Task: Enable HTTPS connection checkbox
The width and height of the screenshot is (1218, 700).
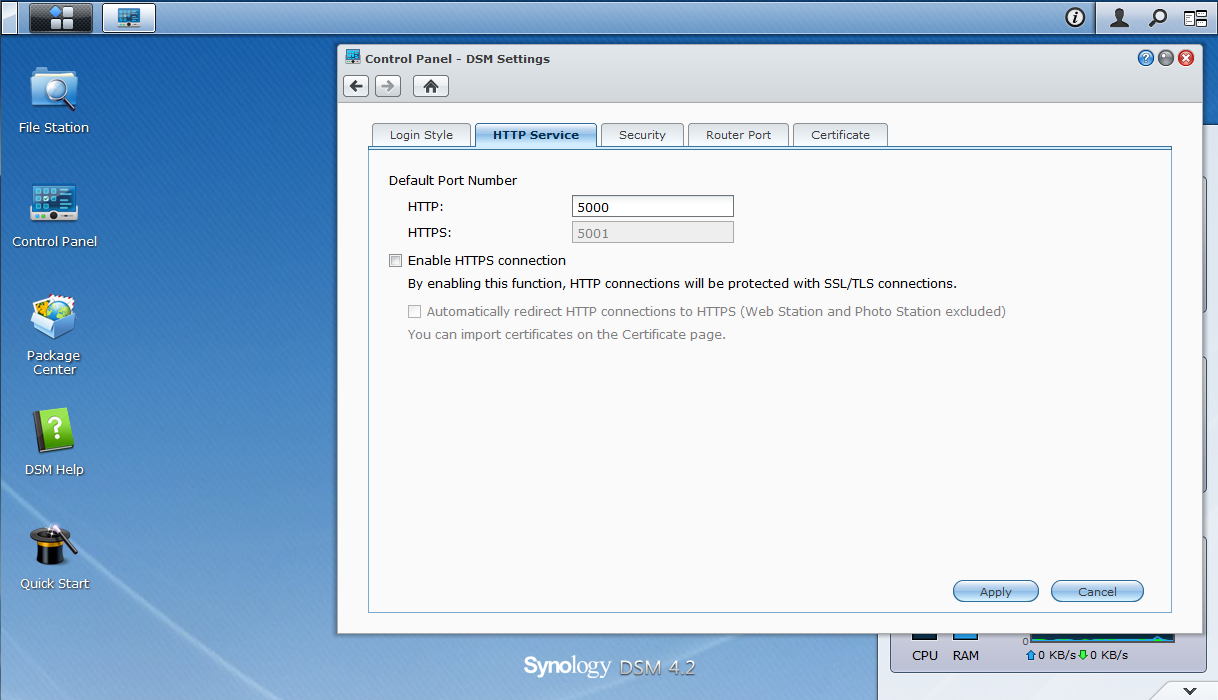Action: pos(396,260)
